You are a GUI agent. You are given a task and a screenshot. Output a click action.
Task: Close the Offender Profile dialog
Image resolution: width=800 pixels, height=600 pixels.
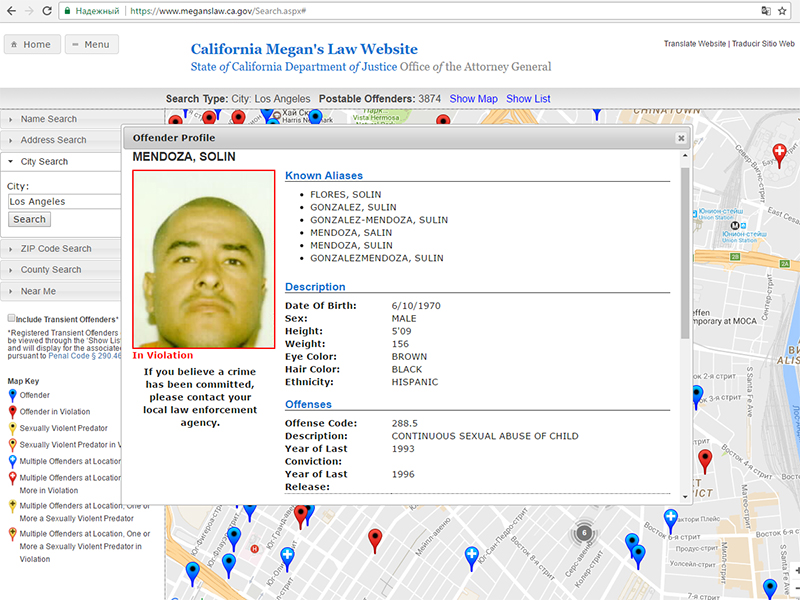tap(681, 138)
